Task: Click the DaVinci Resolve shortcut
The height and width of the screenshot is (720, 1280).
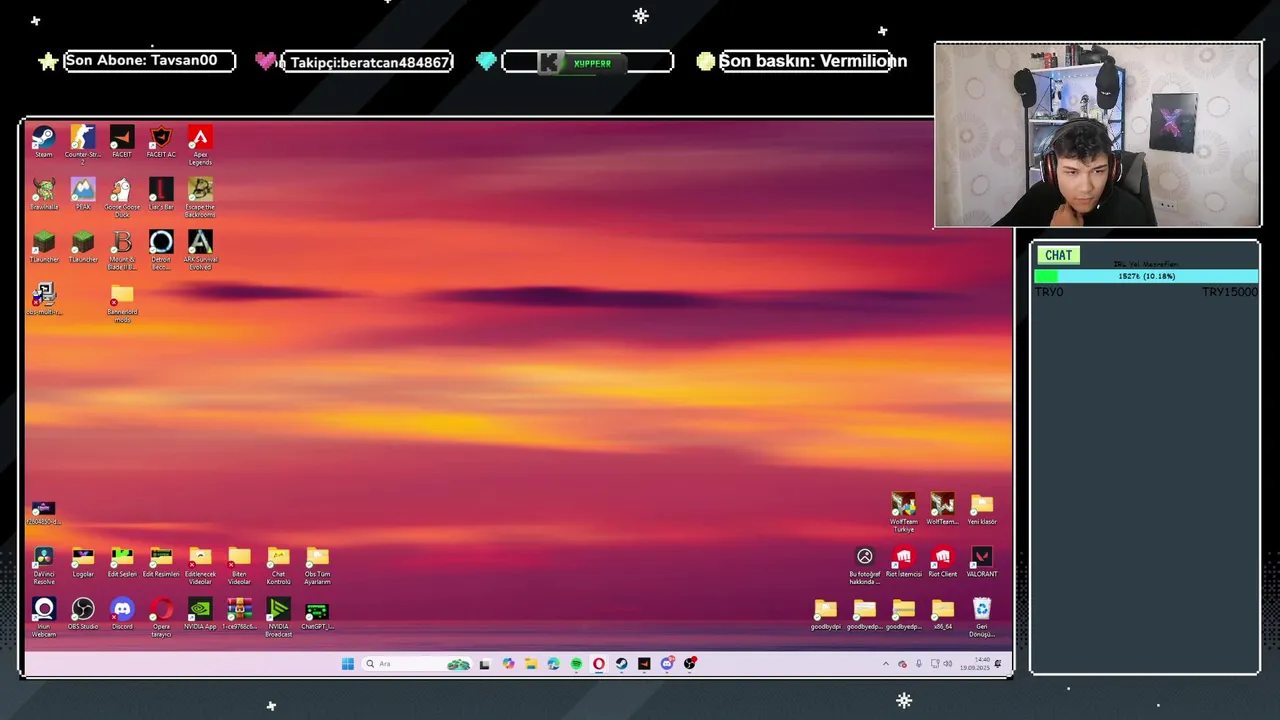Action: [x=44, y=564]
